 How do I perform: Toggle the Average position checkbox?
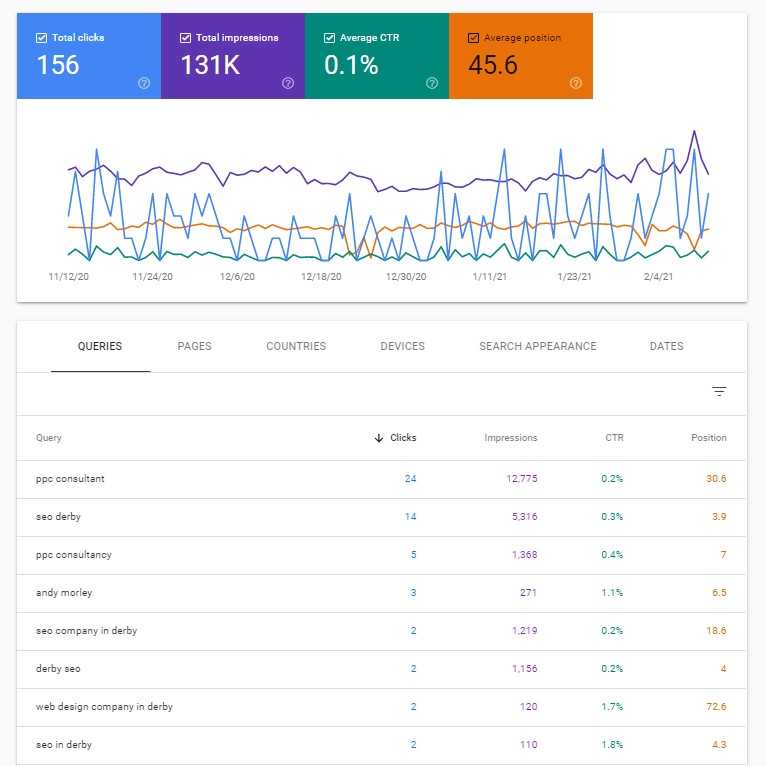pos(473,38)
